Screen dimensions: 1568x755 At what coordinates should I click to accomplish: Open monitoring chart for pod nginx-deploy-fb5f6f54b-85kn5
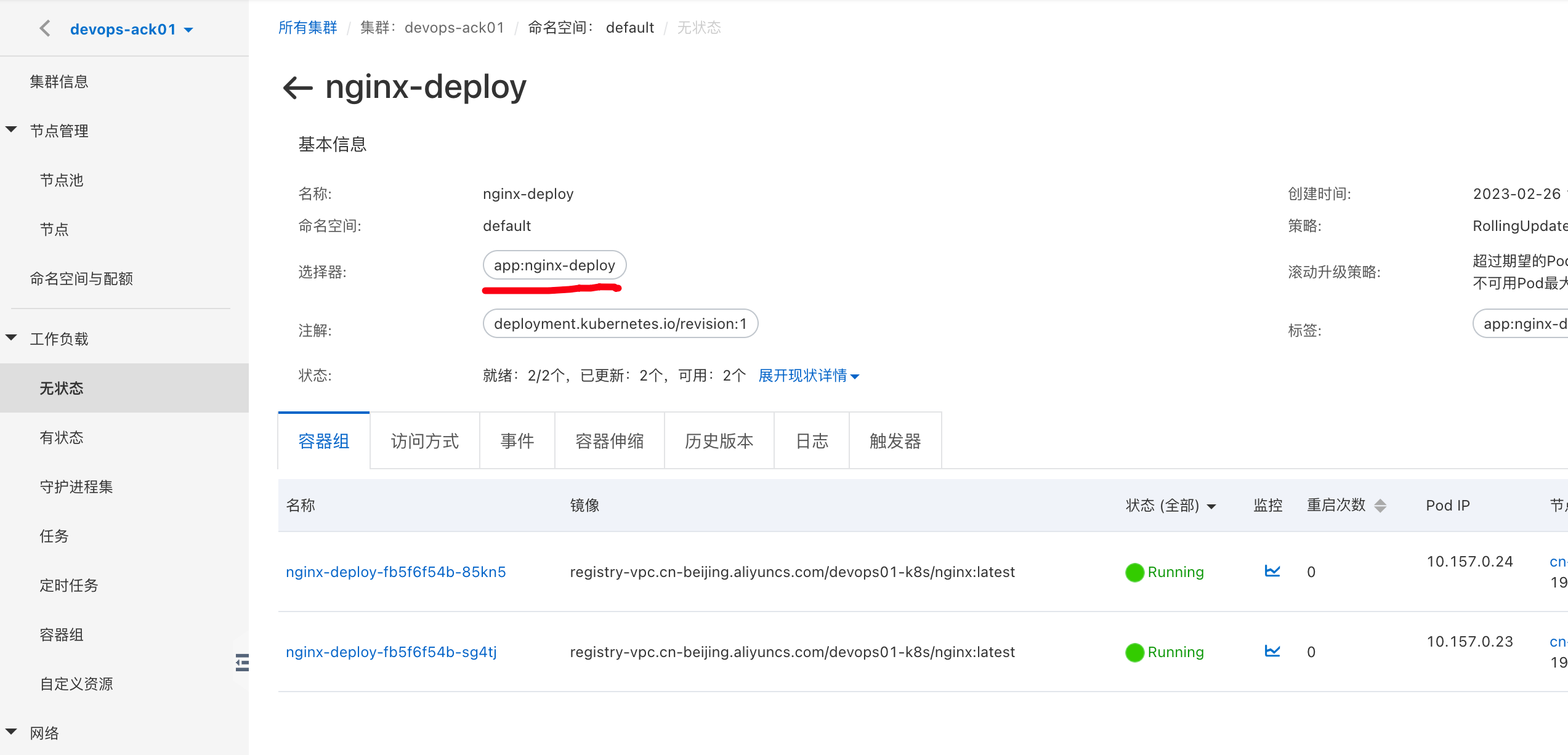pos(1272,571)
